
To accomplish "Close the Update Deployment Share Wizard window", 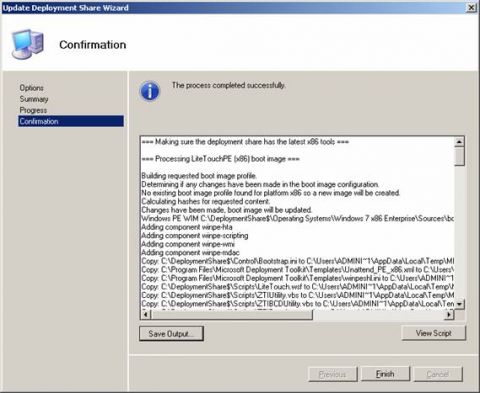I will [471, 7].
